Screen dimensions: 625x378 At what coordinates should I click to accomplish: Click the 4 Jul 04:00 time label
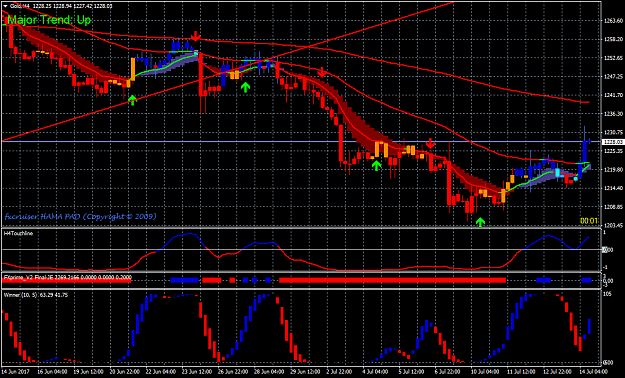[x=376, y=372]
